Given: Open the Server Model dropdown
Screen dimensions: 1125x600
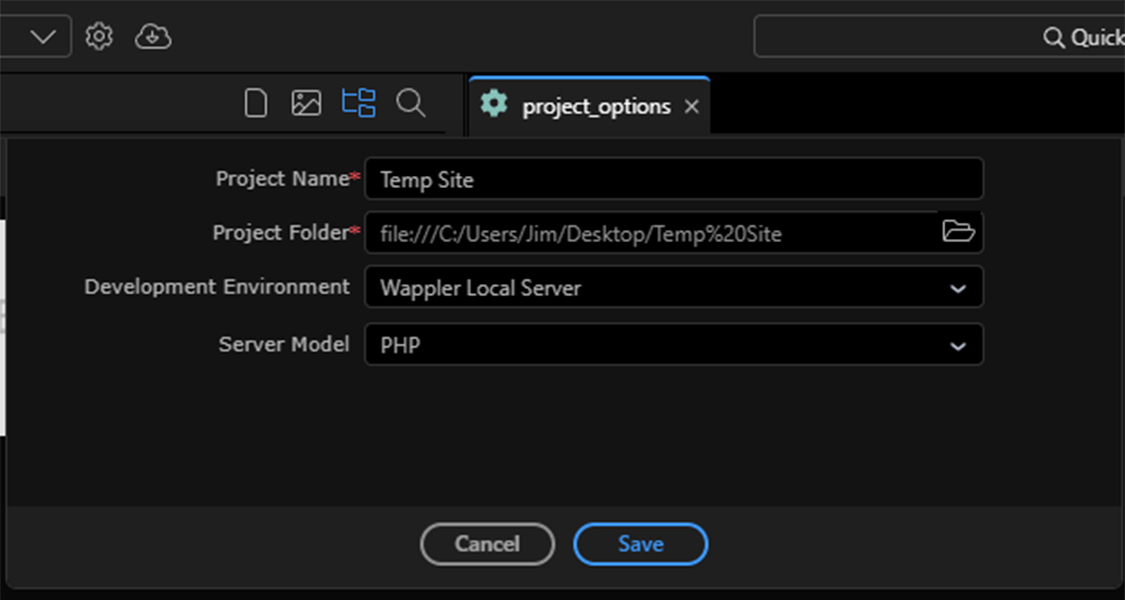Looking at the screenshot, I should 674,344.
